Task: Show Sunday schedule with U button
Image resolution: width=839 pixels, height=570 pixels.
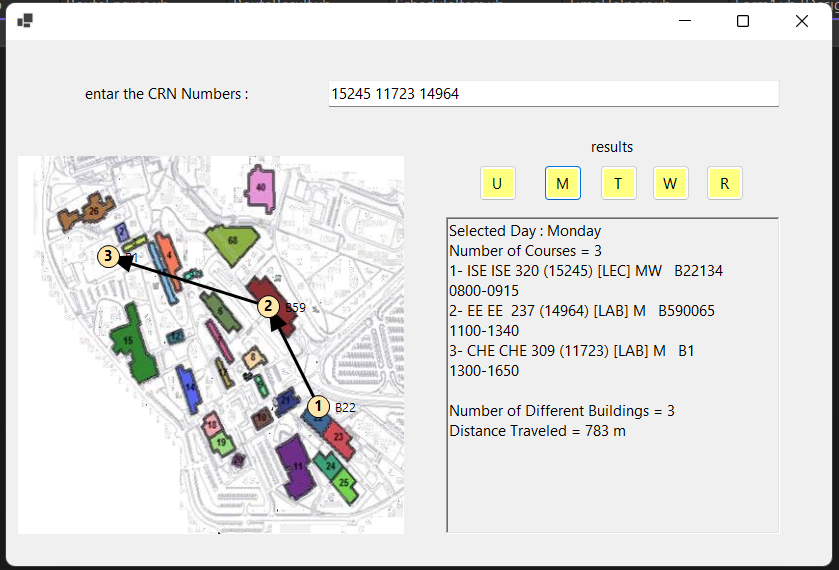Action: click(497, 183)
